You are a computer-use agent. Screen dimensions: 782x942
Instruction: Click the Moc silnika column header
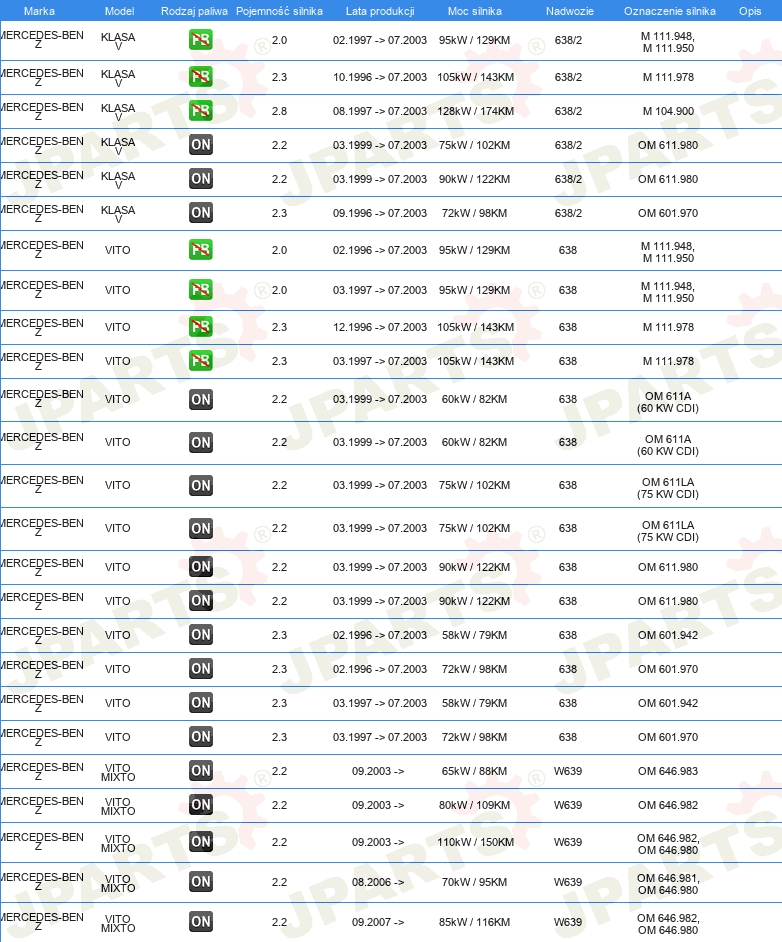474,11
